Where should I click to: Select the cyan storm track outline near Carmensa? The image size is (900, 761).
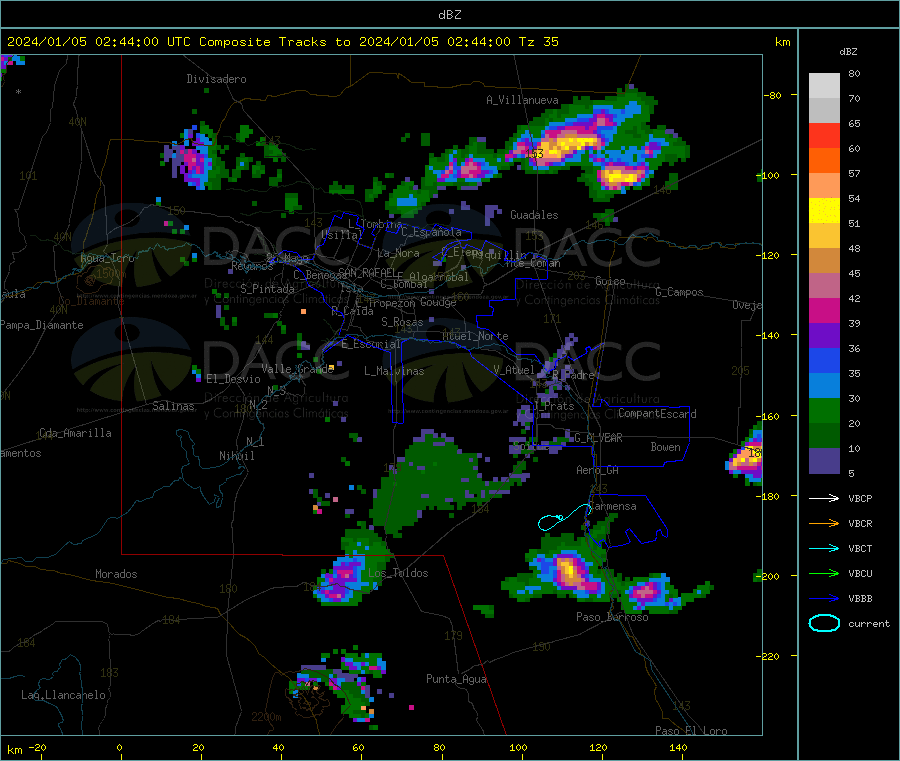[563, 517]
